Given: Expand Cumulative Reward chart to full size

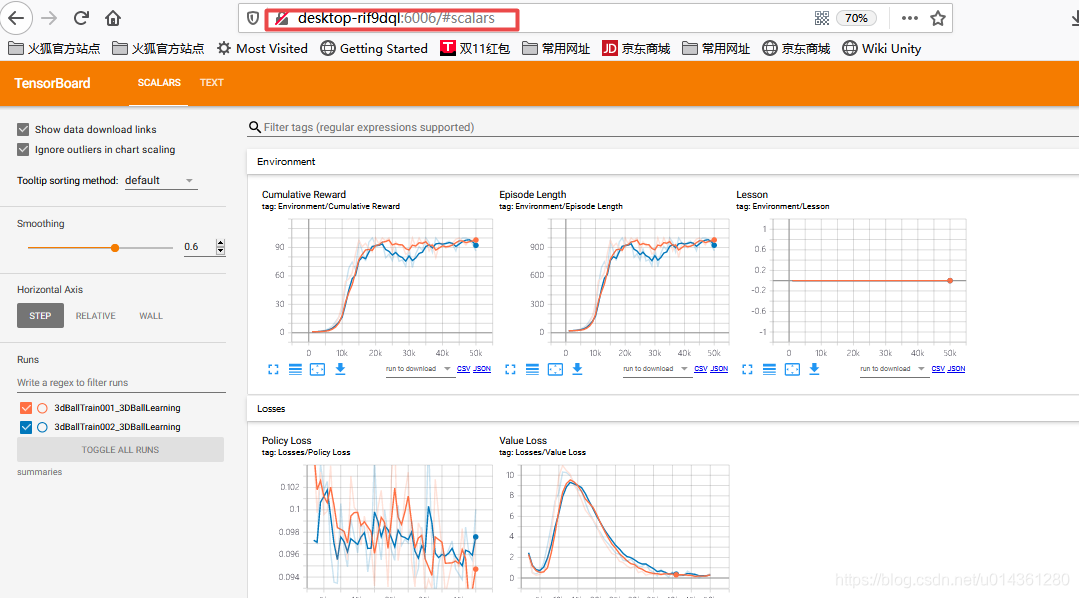Looking at the screenshot, I should (x=273, y=370).
